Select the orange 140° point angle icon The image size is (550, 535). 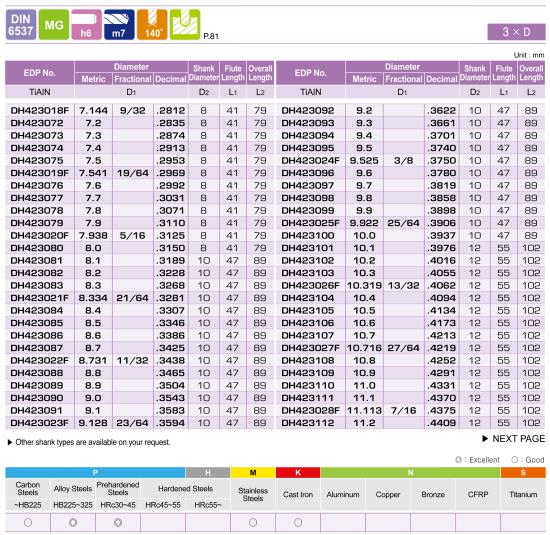pyautogui.click(x=152, y=25)
